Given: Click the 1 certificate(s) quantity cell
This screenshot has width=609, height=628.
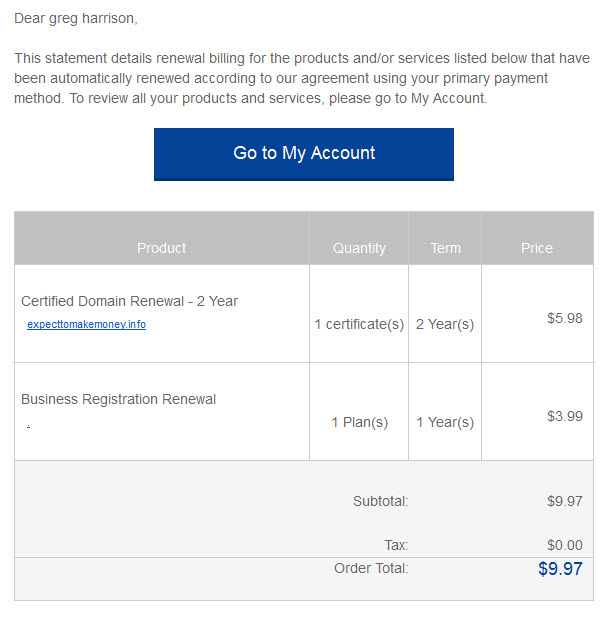Looking at the screenshot, I should pyautogui.click(x=359, y=324).
